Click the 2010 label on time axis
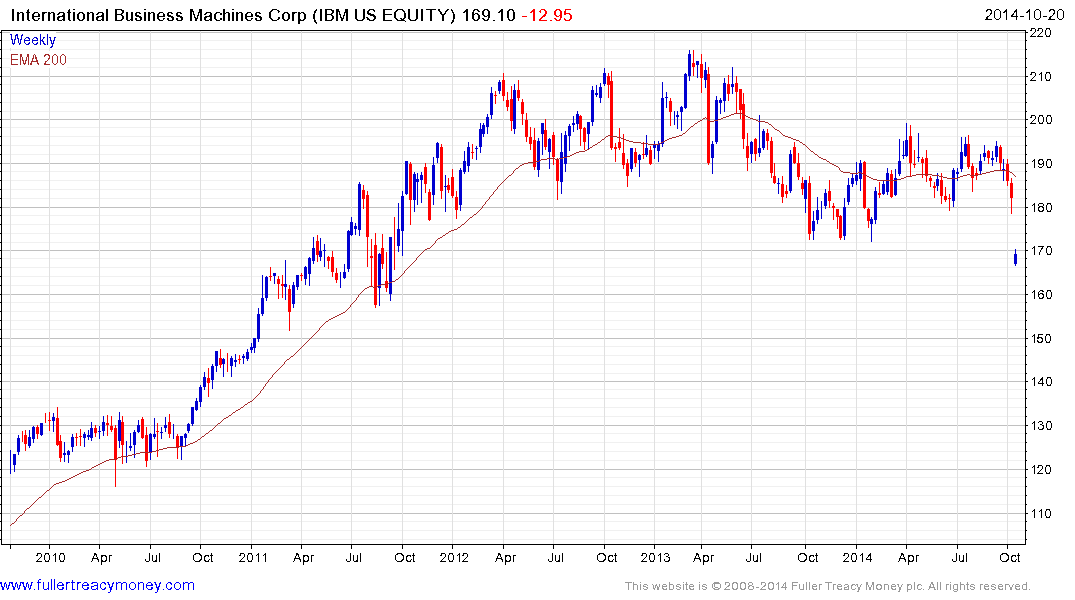The image size is (1075, 600). point(51,557)
